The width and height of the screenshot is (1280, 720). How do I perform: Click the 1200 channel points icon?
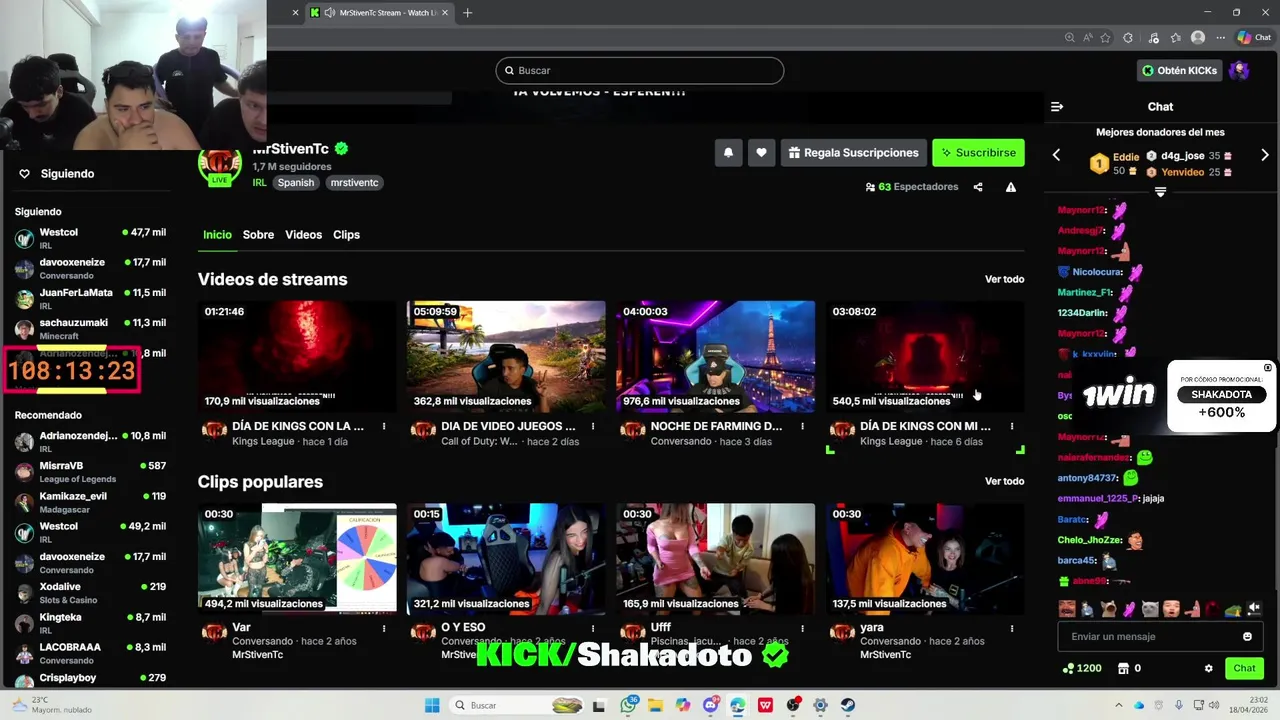[x=1069, y=668]
